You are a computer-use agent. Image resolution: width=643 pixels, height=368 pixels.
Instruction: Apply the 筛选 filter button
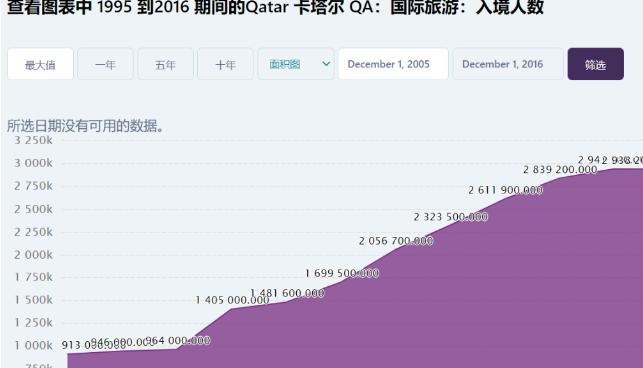click(595, 64)
